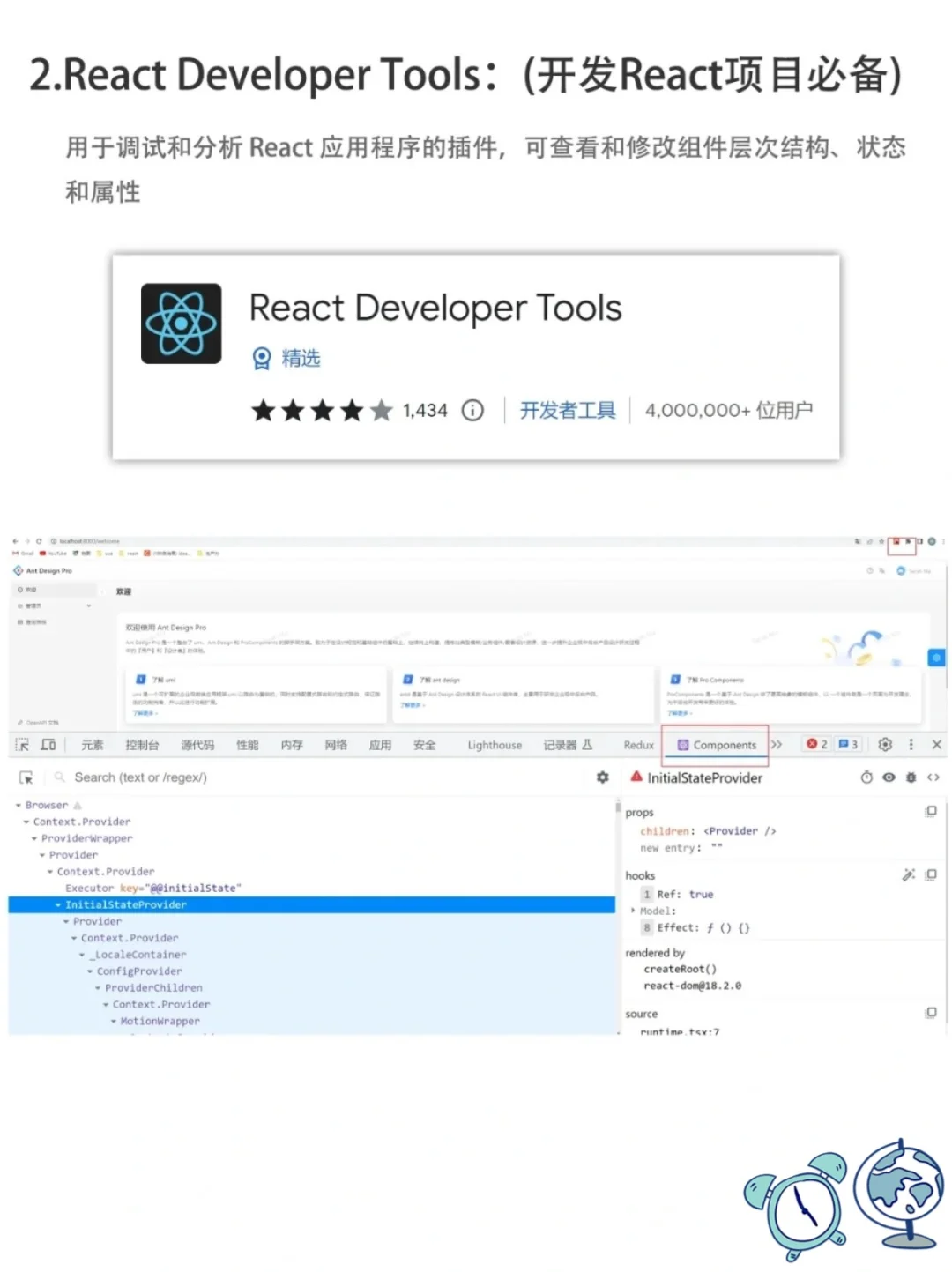Screen dimensions: 952x1272
Task: Switch to the 控制台 tab
Action: 142,745
